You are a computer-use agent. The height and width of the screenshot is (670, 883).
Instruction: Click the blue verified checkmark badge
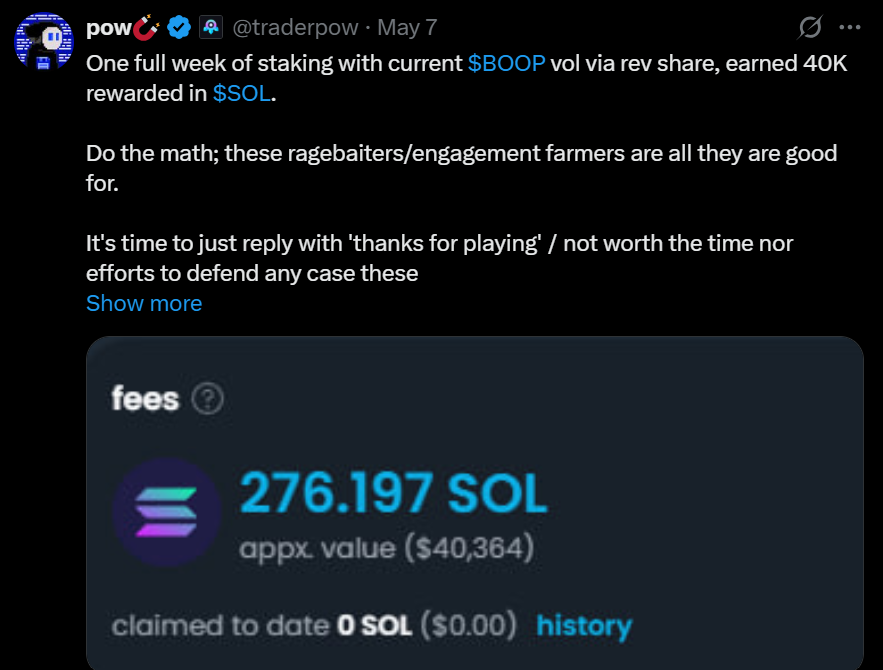click(179, 27)
